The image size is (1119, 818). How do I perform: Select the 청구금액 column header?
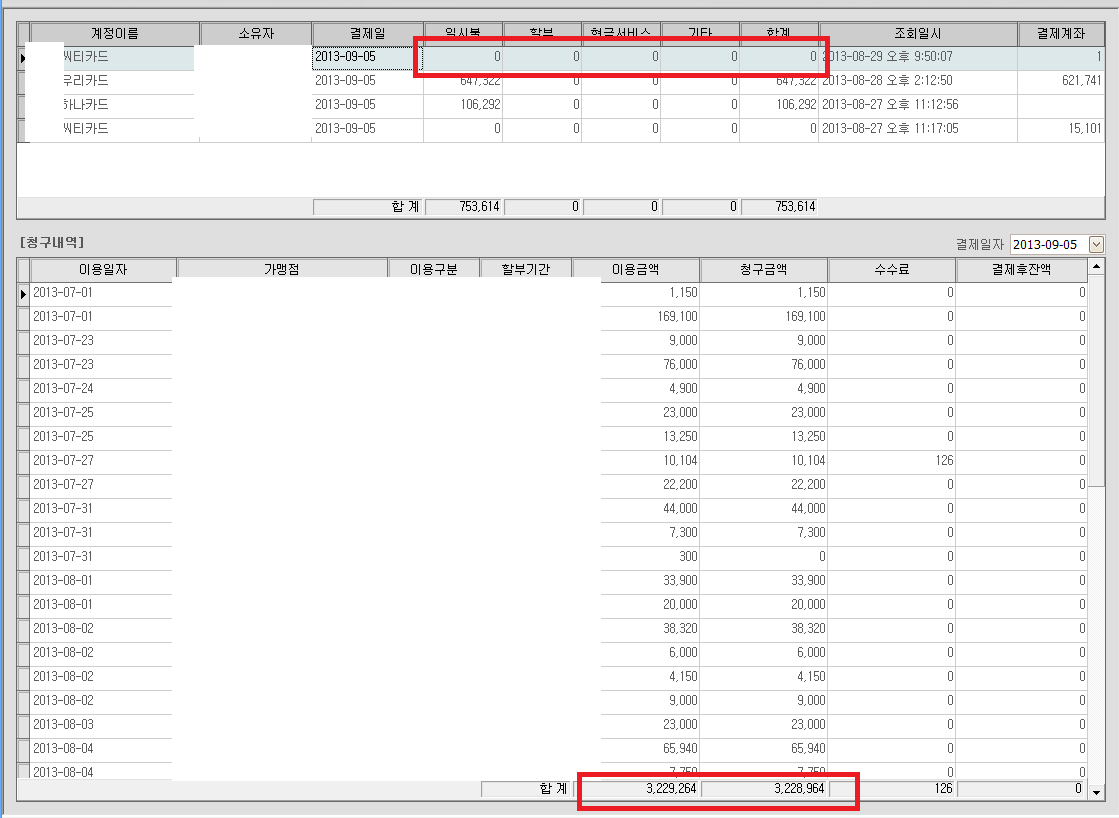[x=763, y=269]
